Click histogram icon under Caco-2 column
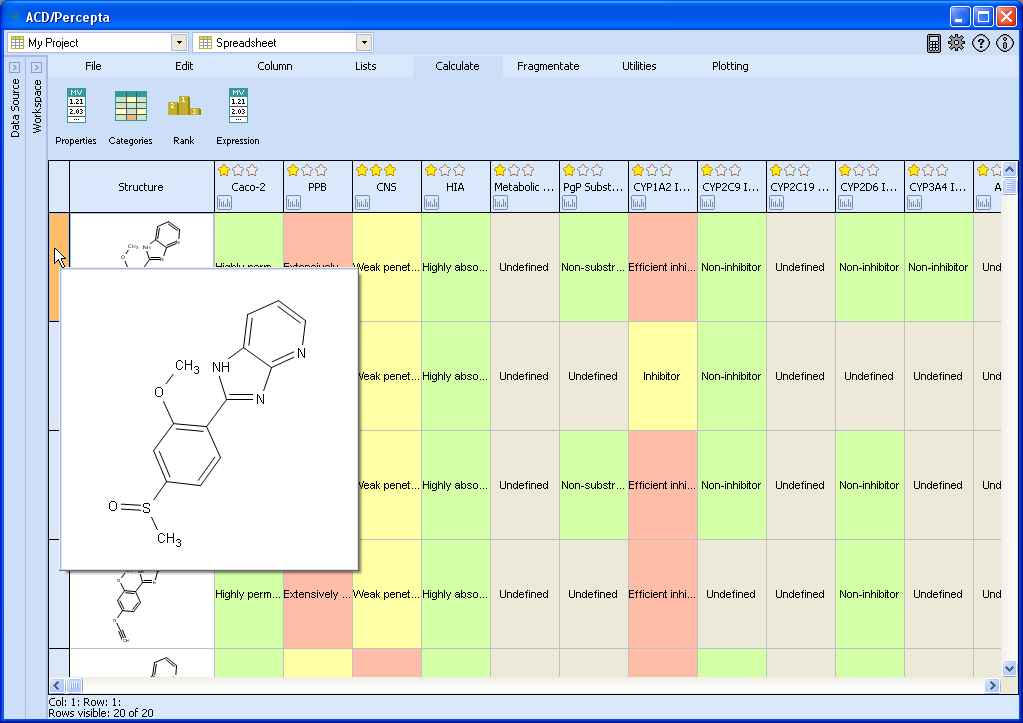Screen dimensions: 1023x723 (x=224, y=203)
